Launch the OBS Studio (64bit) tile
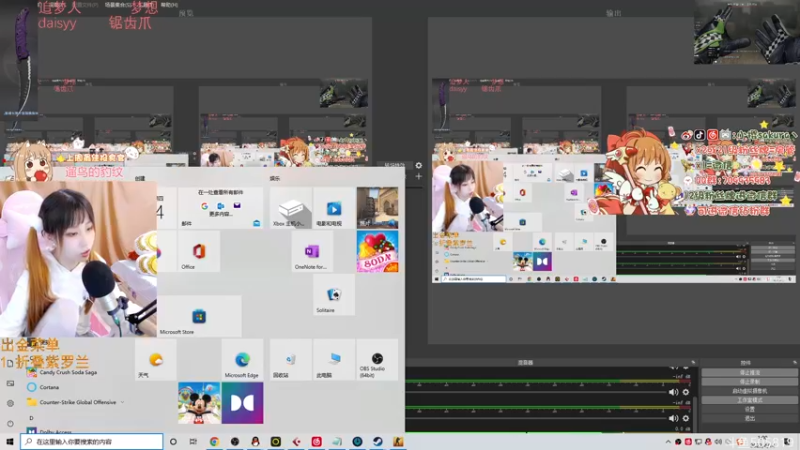800x450 pixels. pyautogui.click(x=378, y=360)
